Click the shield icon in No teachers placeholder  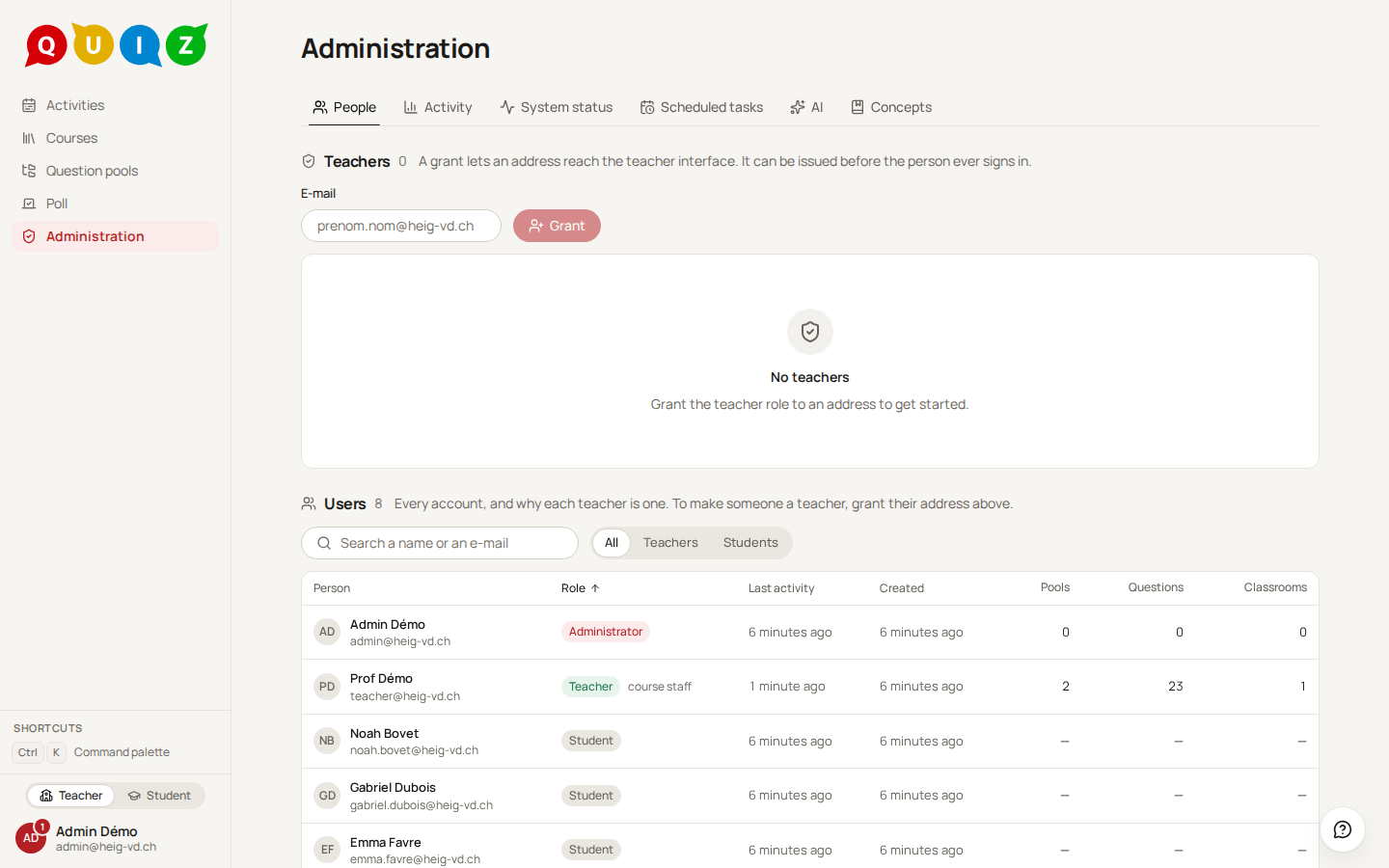click(x=810, y=332)
